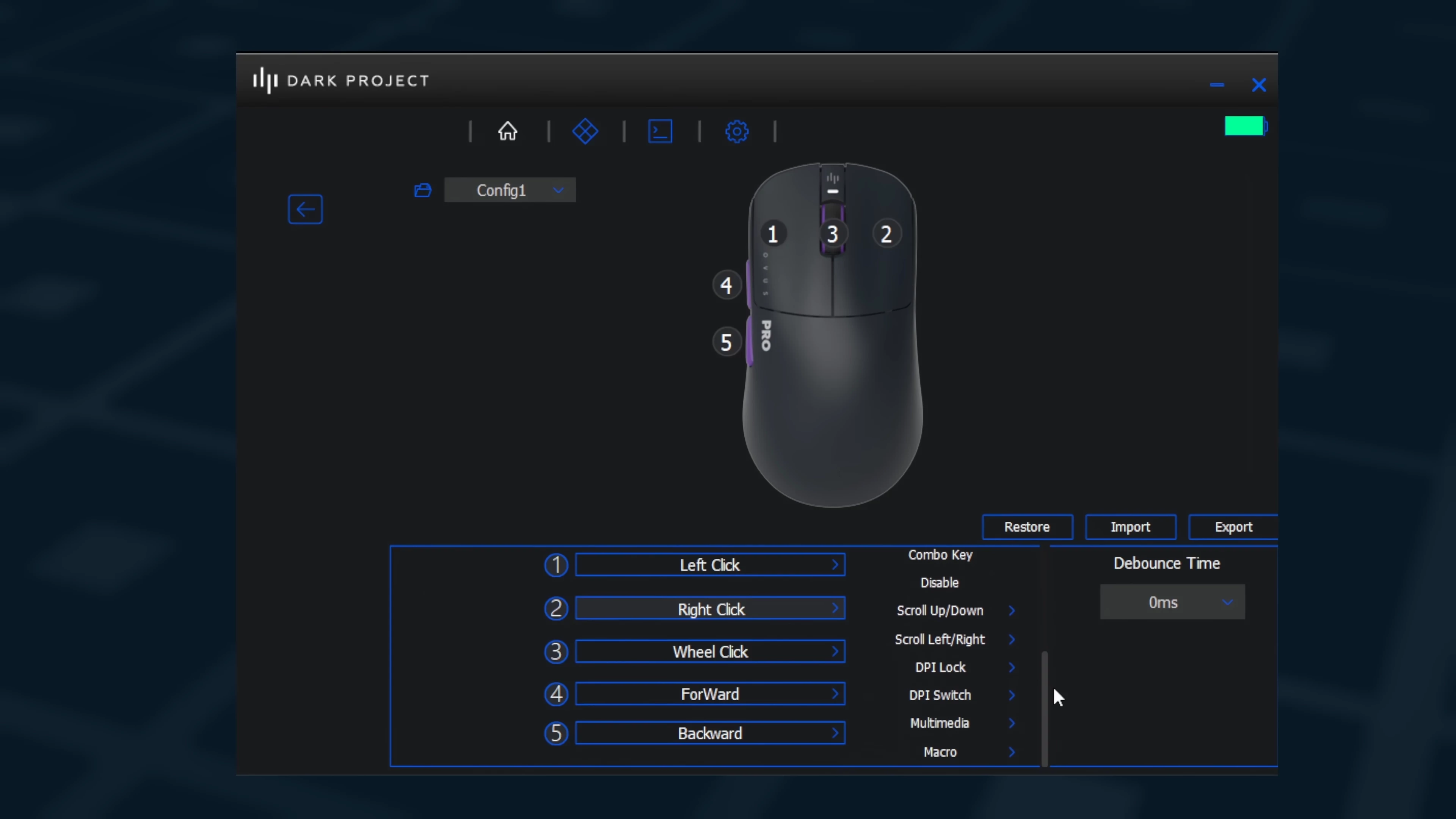Click the function list scrollbar thumb

pos(1045,709)
